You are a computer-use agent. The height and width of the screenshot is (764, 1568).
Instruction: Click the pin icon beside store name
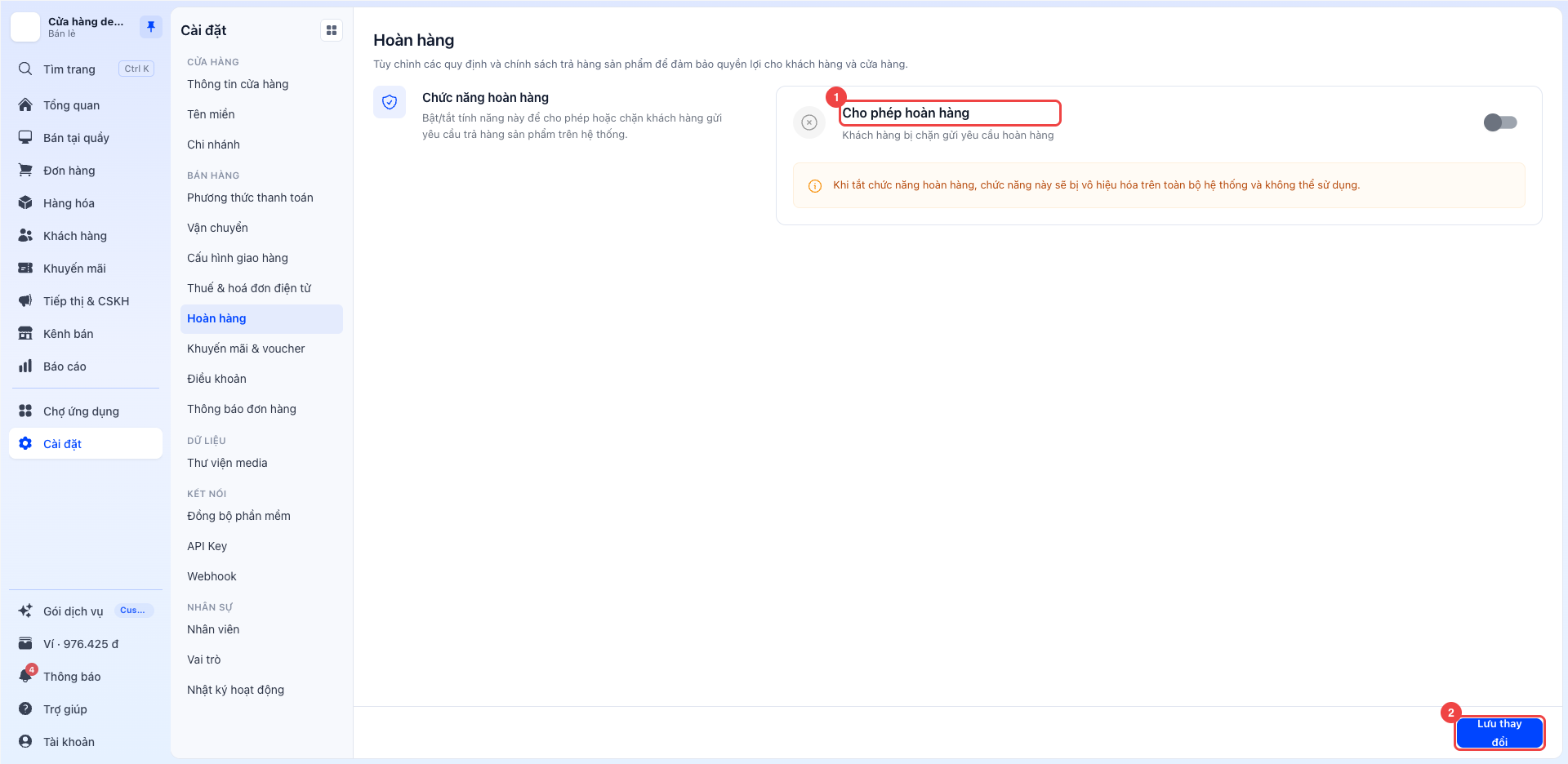point(151,27)
